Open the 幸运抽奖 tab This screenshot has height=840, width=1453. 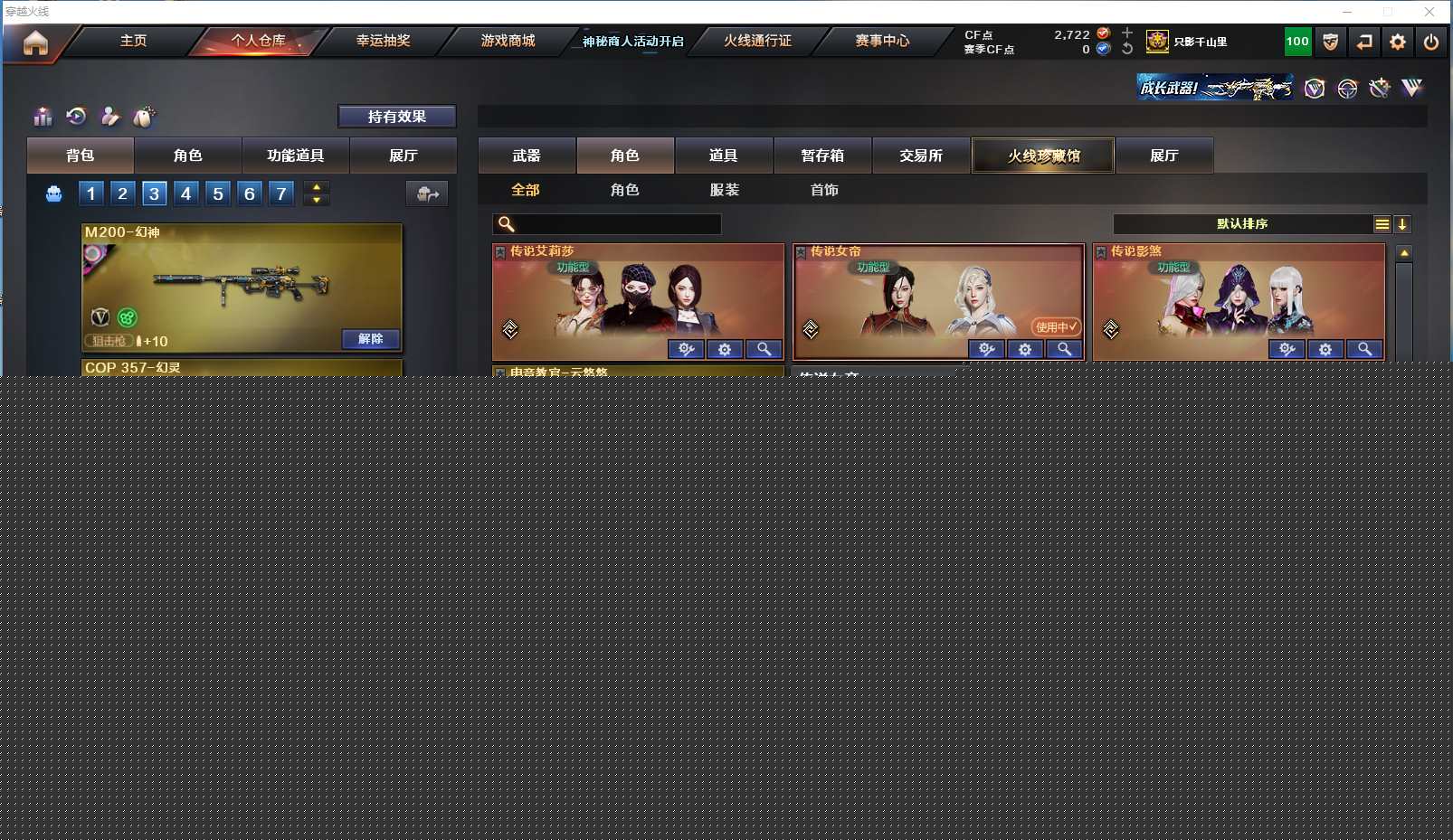[384, 41]
